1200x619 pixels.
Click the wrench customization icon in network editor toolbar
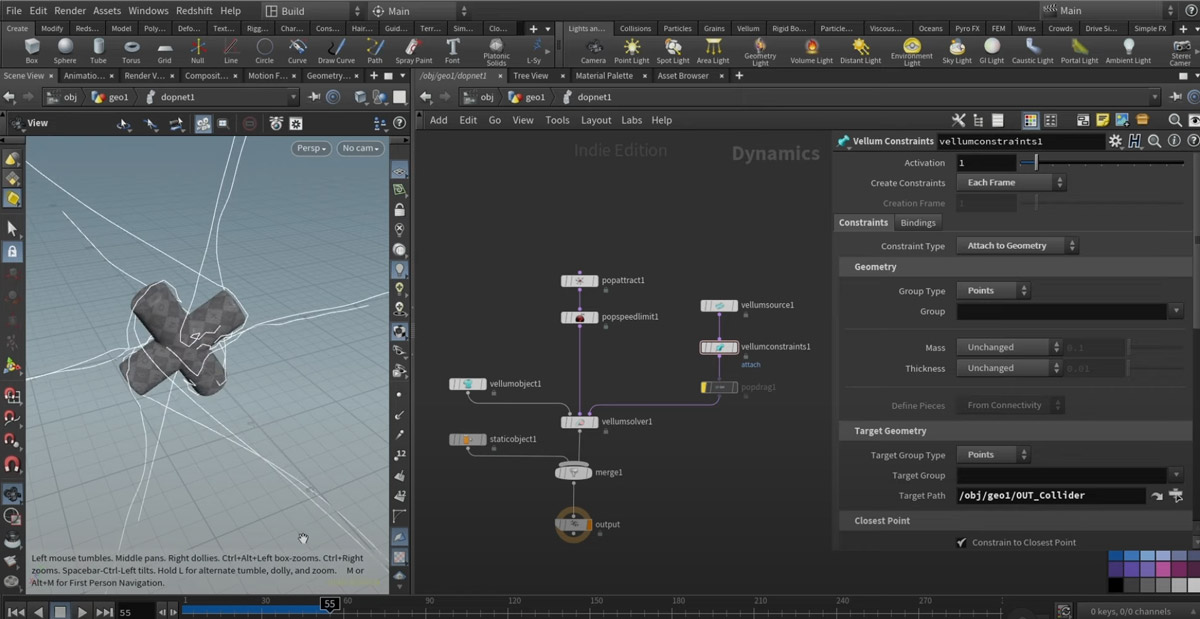point(957,119)
